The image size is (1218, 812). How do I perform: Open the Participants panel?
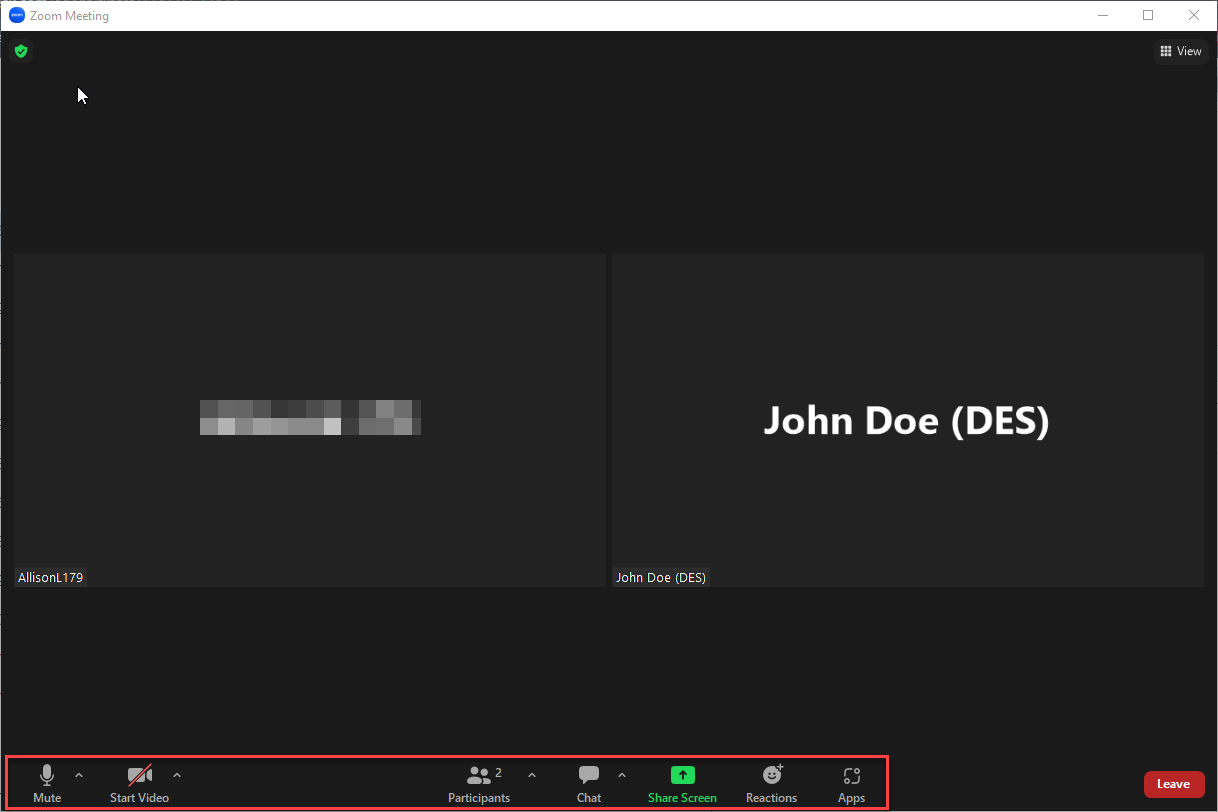[x=480, y=784]
